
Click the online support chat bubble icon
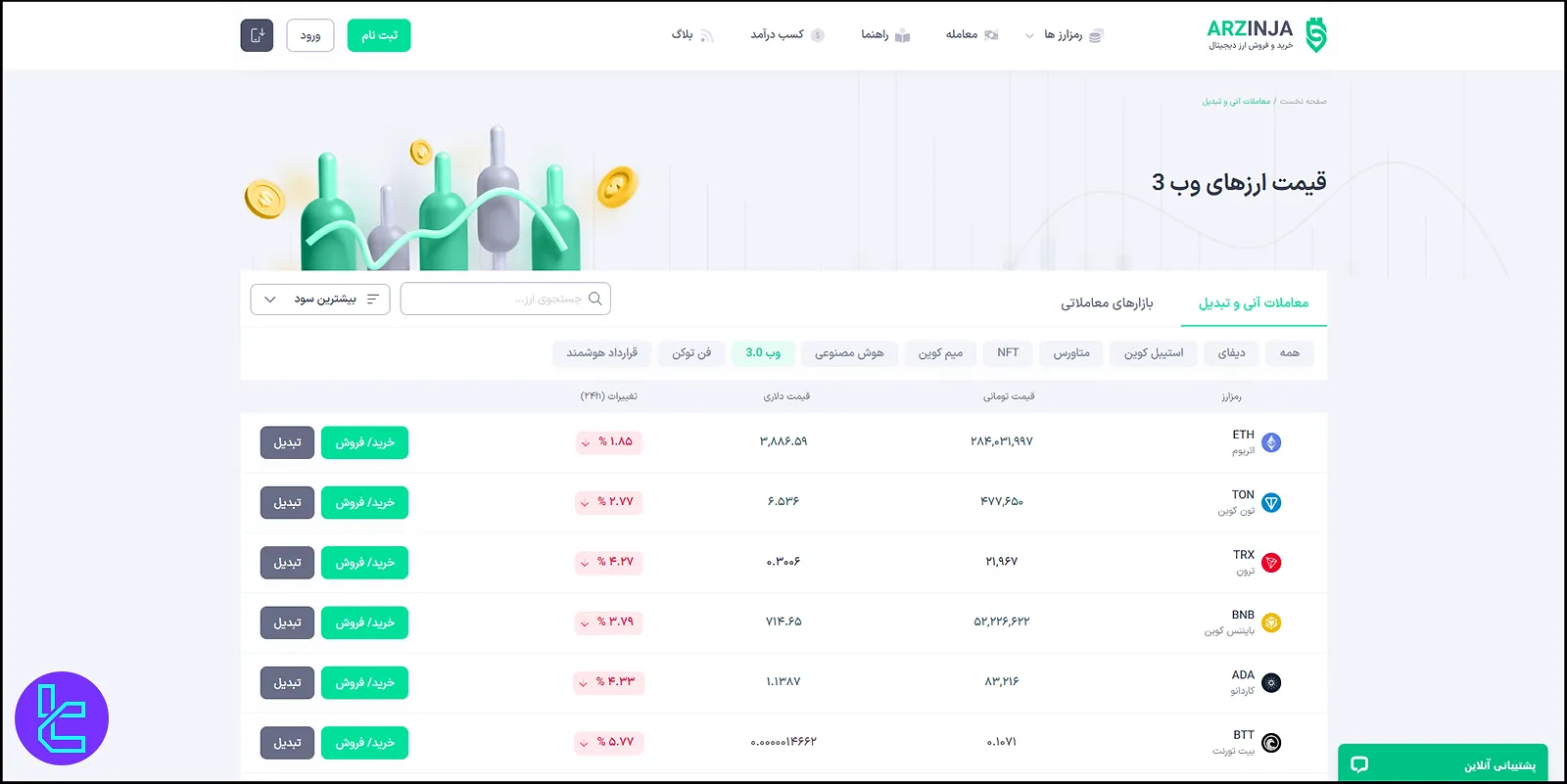tap(1359, 764)
